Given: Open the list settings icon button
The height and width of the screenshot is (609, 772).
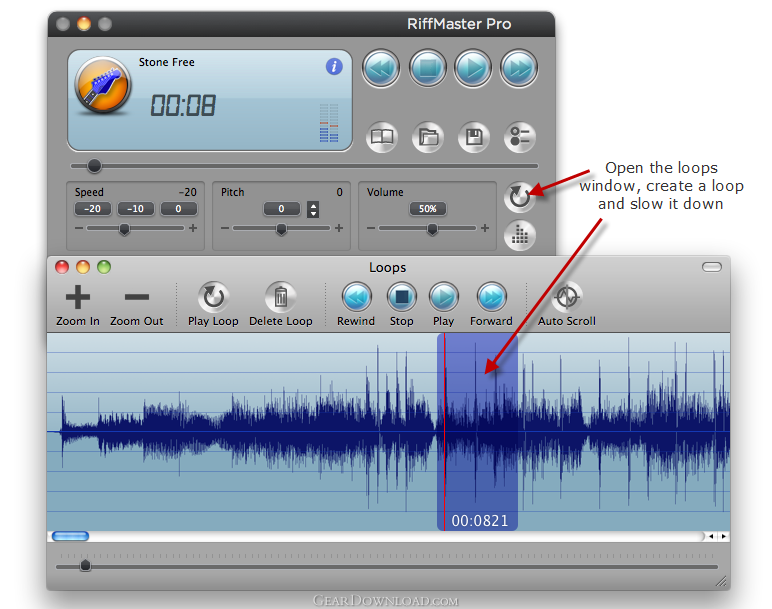Looking at the screenshot, I should click(519, 137).
